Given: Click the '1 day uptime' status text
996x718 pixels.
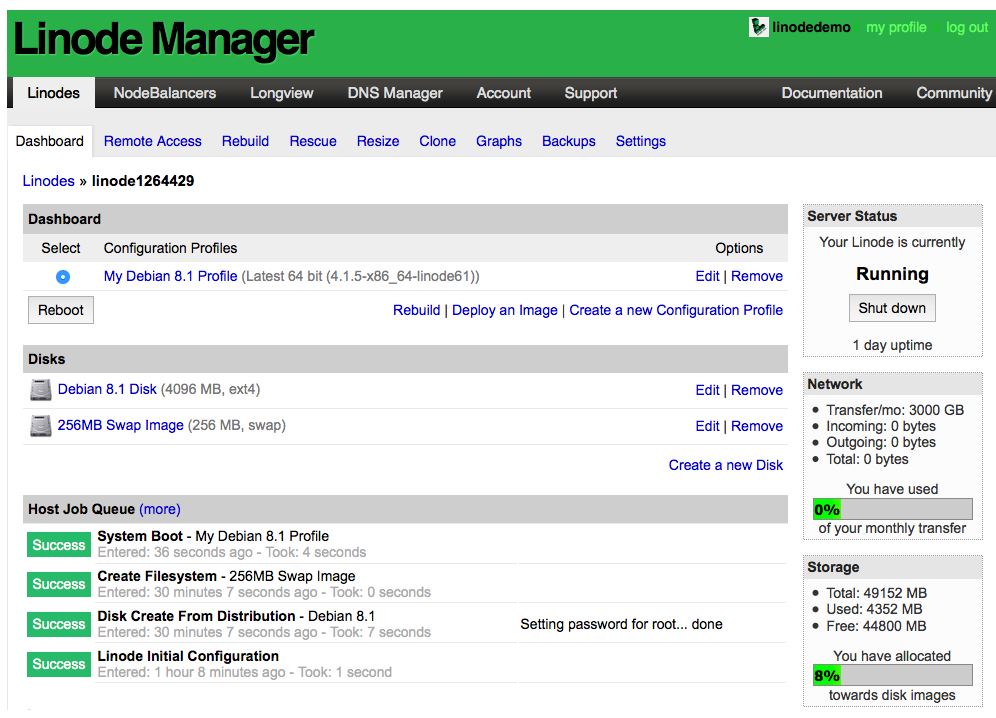Looking at the screenshot, I should click(x=892, y=345).
